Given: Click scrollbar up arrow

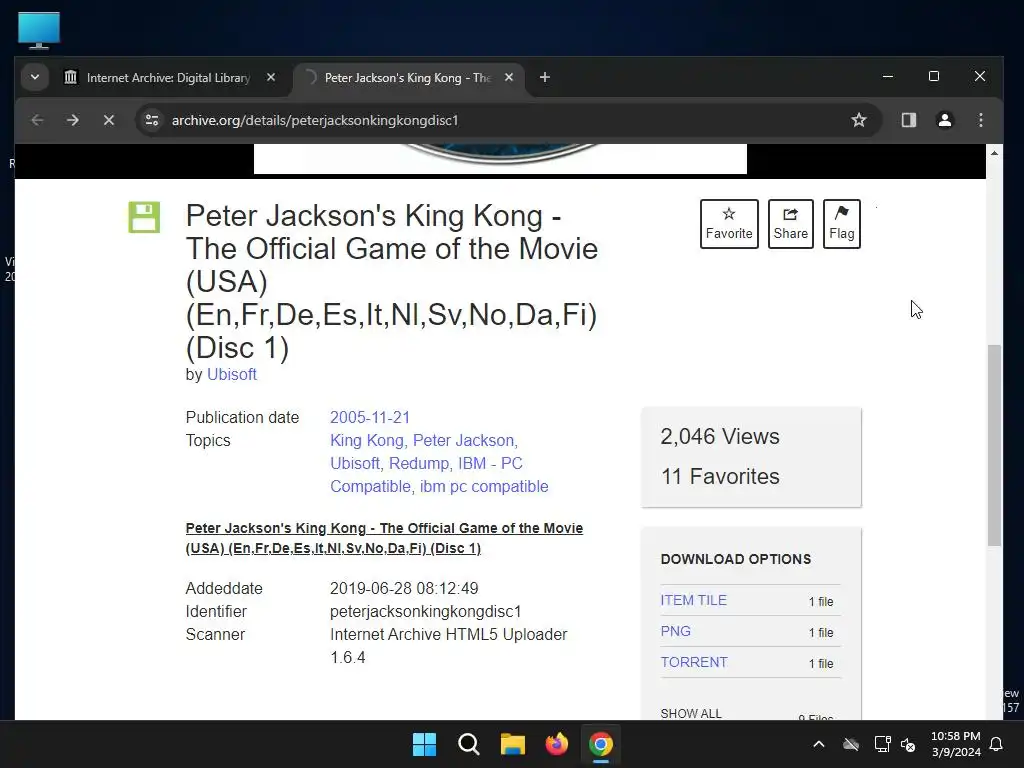Looking at the screenshot, I should [994, 153].
